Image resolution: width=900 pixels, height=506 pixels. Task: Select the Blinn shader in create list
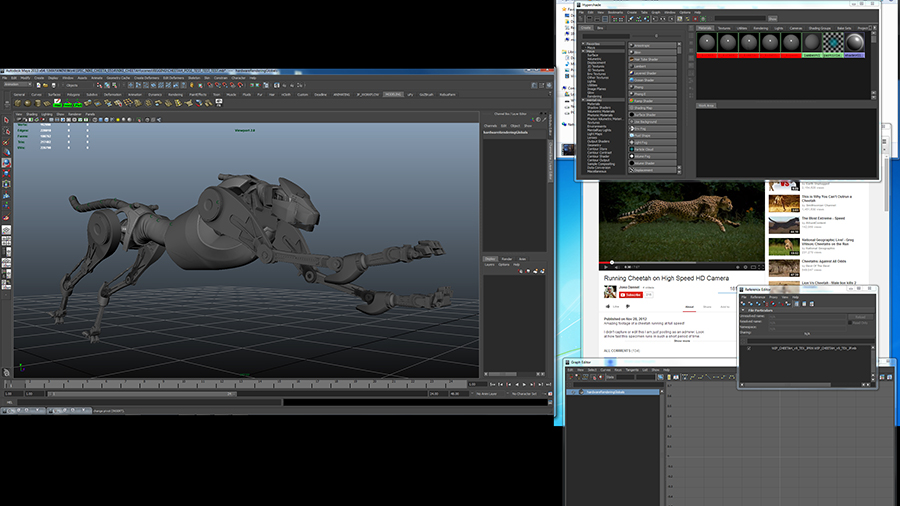point(652,52)
